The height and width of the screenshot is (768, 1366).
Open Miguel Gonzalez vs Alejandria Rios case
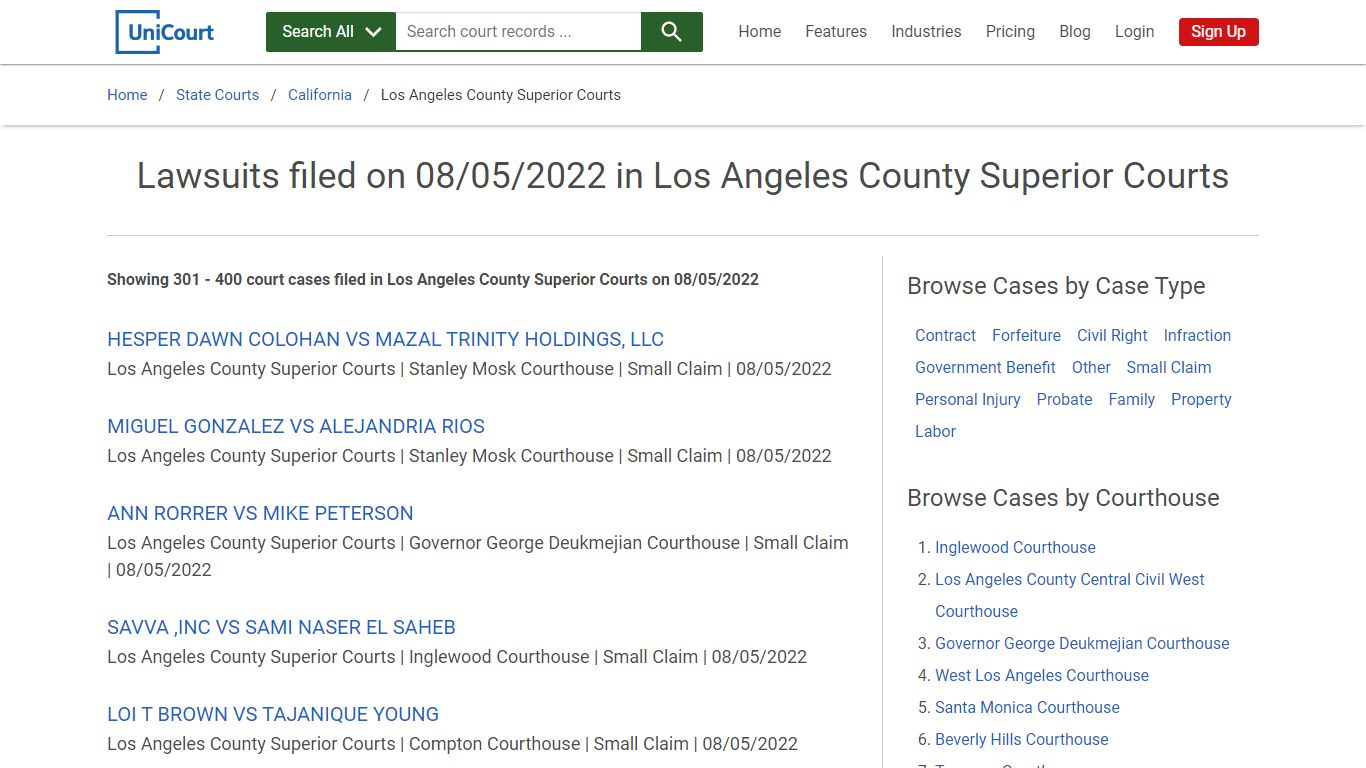(x=296, y=426)
